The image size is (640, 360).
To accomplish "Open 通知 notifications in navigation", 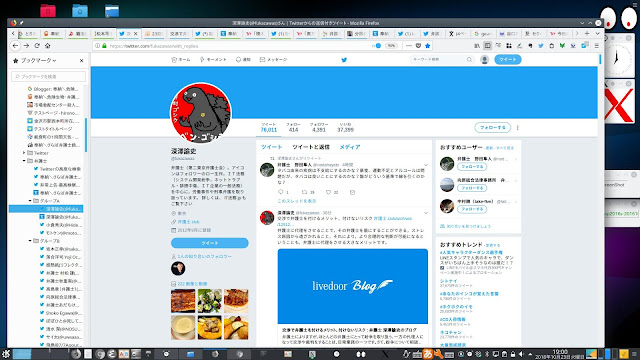I will click(243, 60).
